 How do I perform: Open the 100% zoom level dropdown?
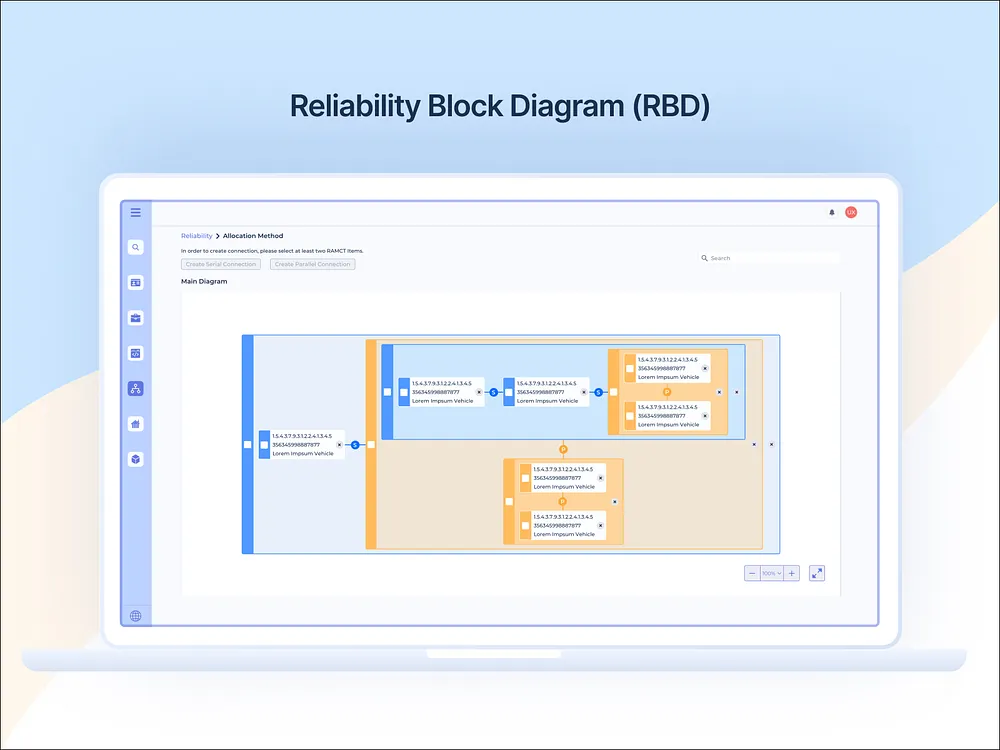point(770,573)
